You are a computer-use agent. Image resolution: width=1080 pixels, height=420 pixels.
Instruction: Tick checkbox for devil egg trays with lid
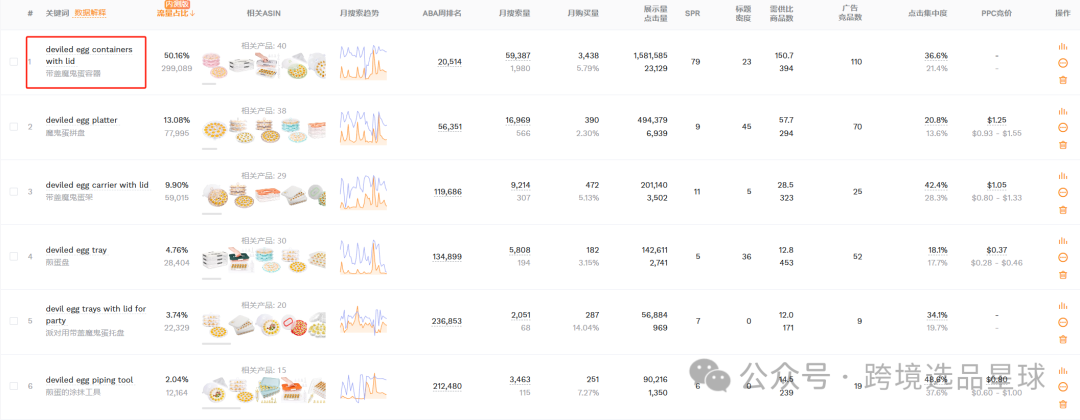pyautogui.click(x=14, y=321)
